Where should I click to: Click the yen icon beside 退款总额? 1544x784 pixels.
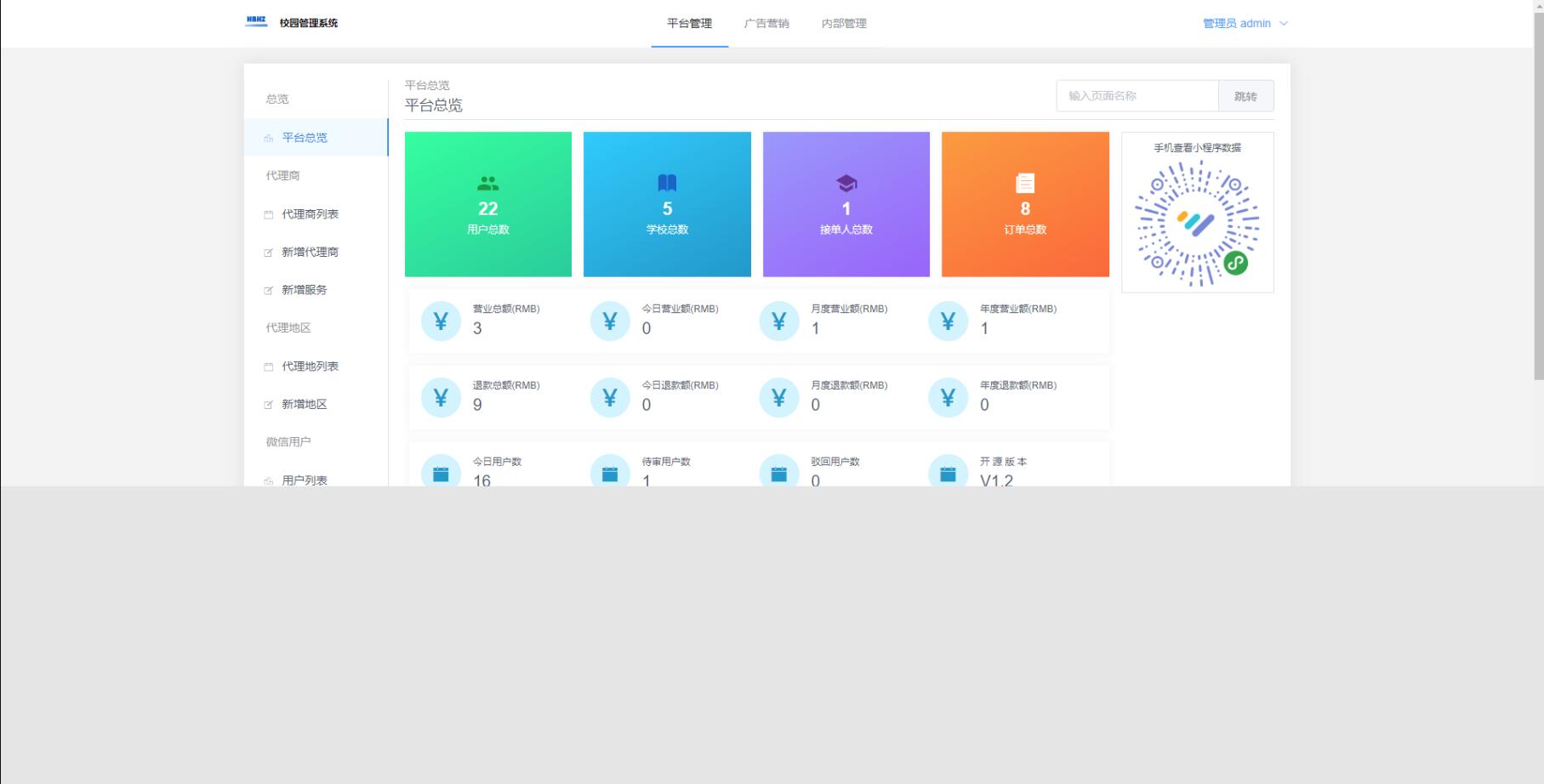[441, 398]
